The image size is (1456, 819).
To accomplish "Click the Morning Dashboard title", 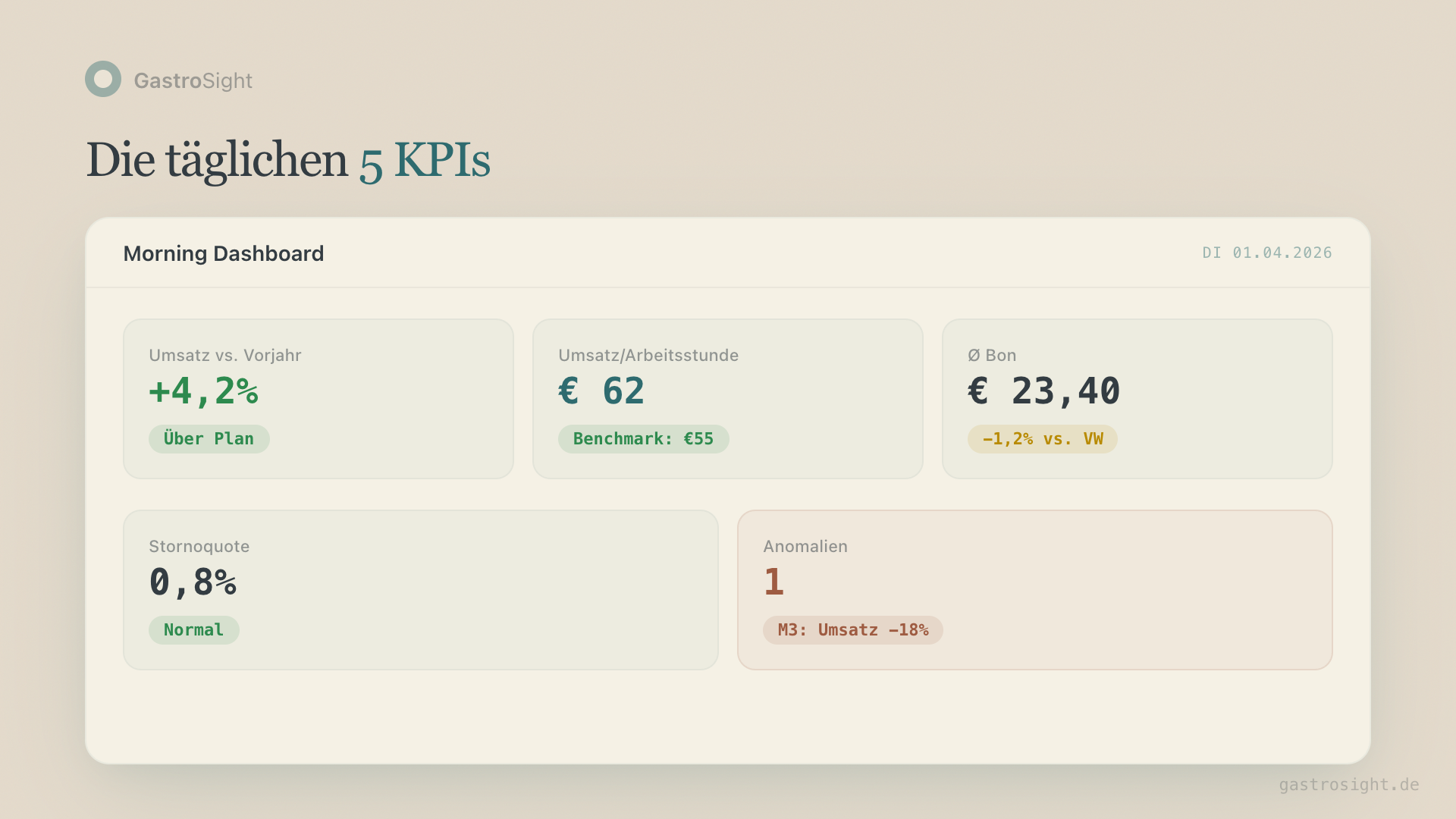I will 224,253.
